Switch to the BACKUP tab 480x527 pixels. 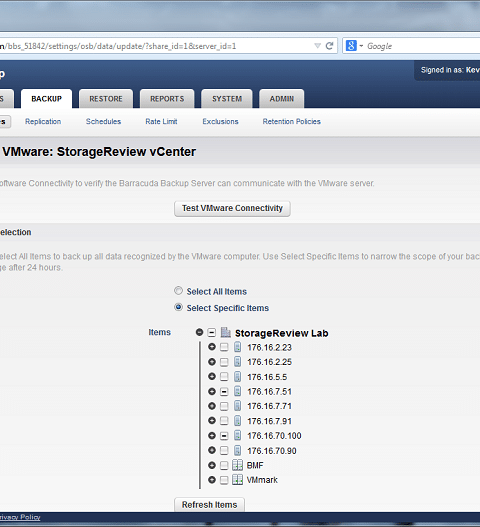point(46,98)
